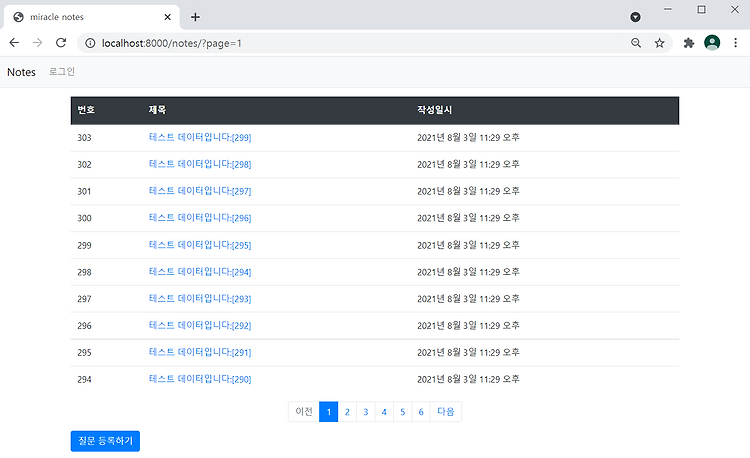Click row number 295 in 번호 column

coord(84,352)
